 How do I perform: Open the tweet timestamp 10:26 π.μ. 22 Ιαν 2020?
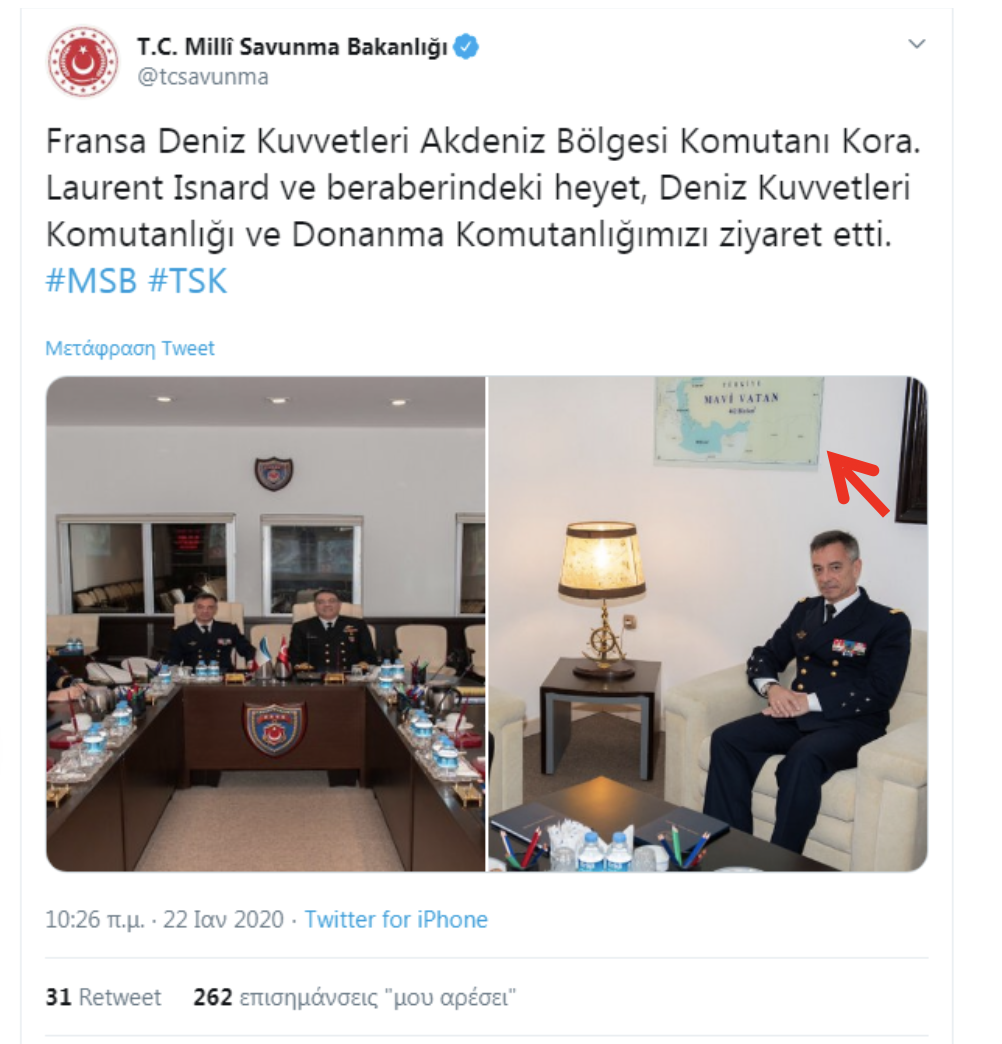click(x=164, y=919)
